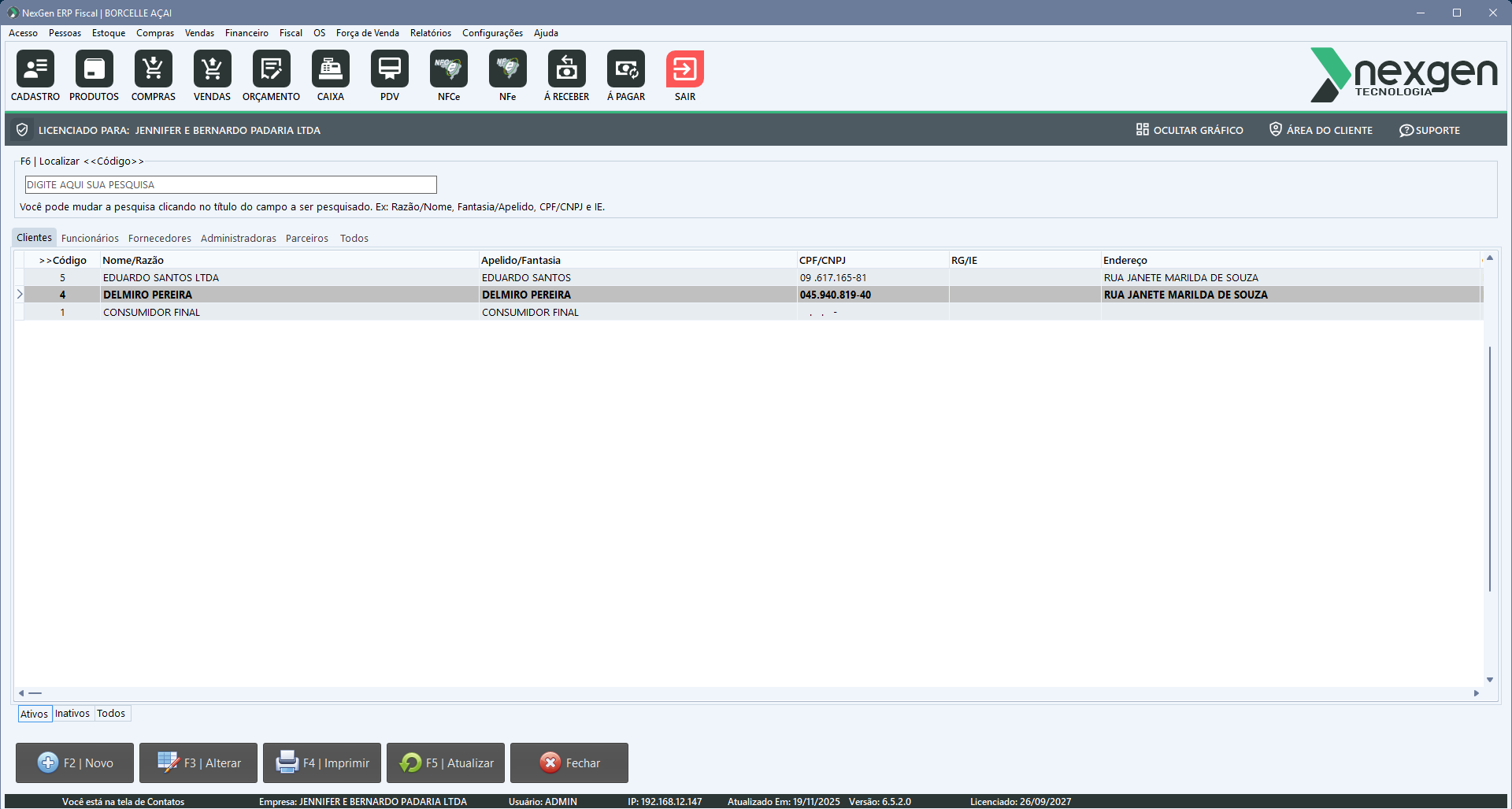1512x809 pixels.
Task: Toggle OCULTAR GRÁFICO in the header bar
Action: (1190, 130)
